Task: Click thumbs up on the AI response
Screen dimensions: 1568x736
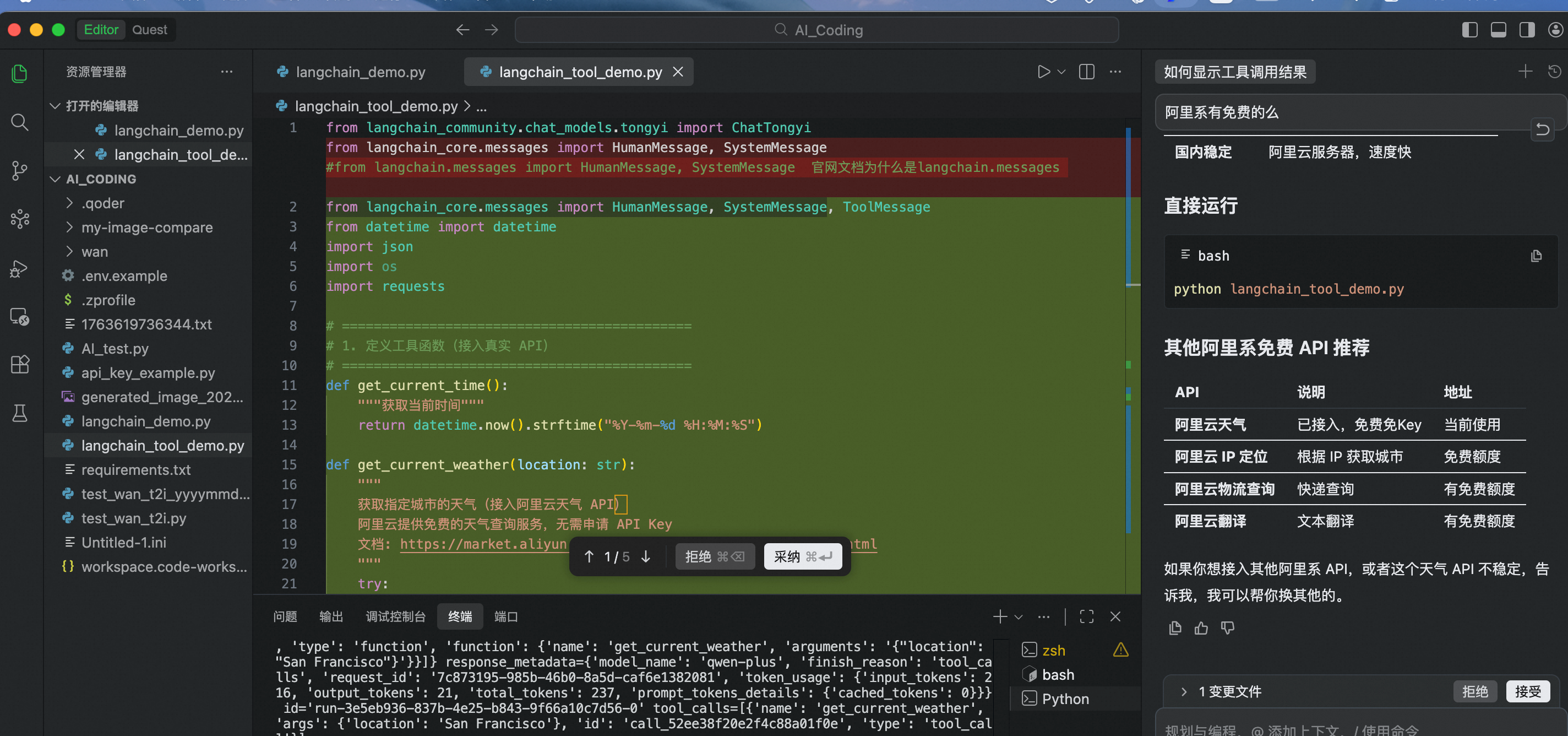Action: click(1201, 628)
